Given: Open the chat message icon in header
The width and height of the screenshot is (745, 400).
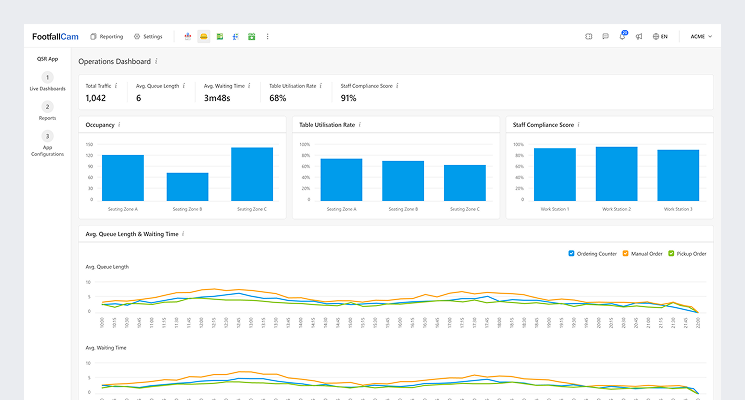Looking at the screenshot, I should point(605,36).
